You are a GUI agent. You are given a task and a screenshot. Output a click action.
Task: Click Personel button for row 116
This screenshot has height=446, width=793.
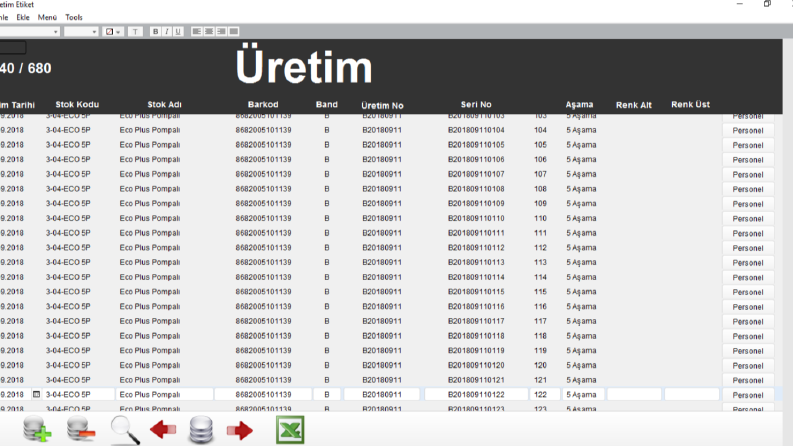pyautogui.click(x=748, y=307)
